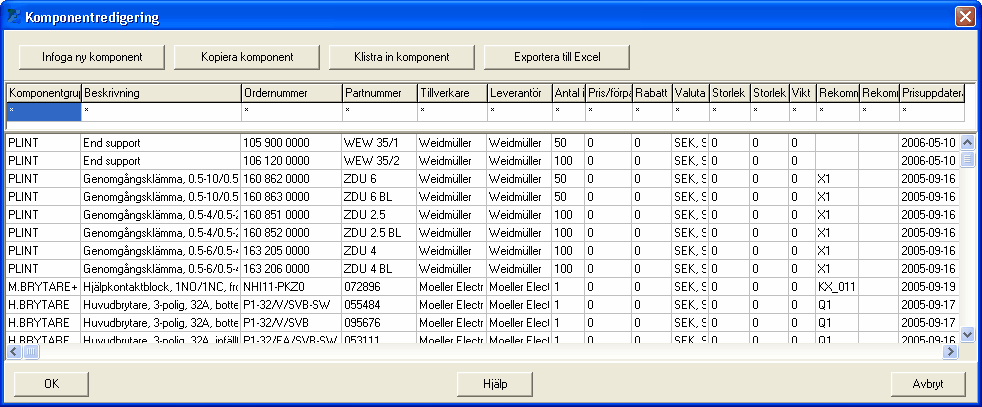Image resolution: width=982 pixels, height=407 pixels.
Task: Select the KX_011 recommendation cell
Action: tap(837, 288)
